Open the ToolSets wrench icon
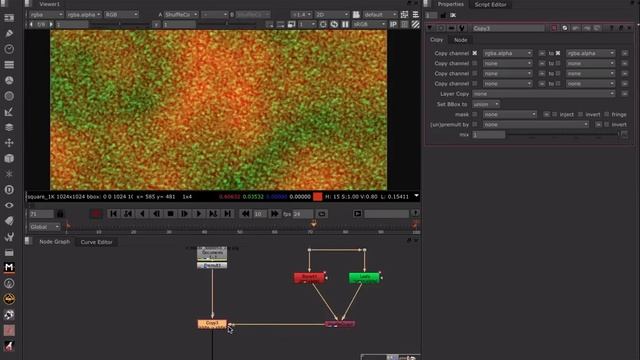This screenshot has height=360, width=640. coord(9,237)
